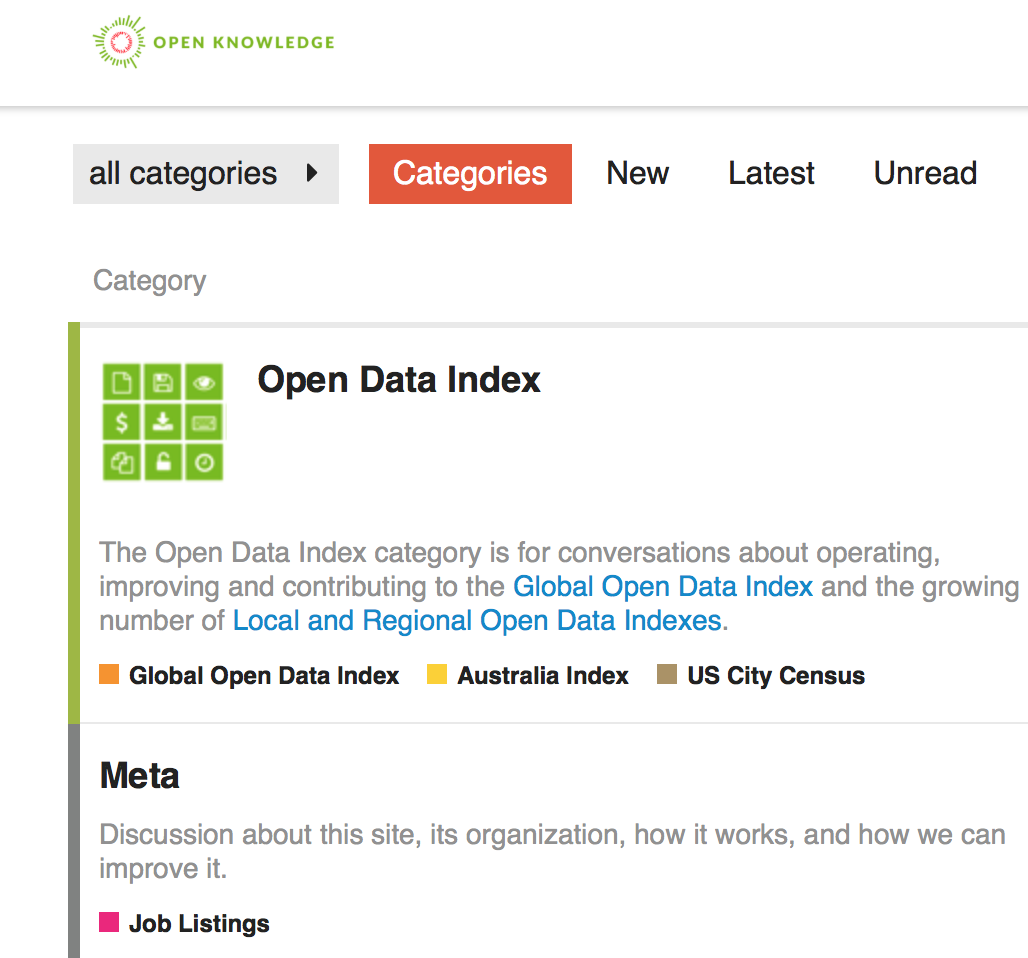
Task: Go to the Meta category
Action: click(x=140, y=776)
